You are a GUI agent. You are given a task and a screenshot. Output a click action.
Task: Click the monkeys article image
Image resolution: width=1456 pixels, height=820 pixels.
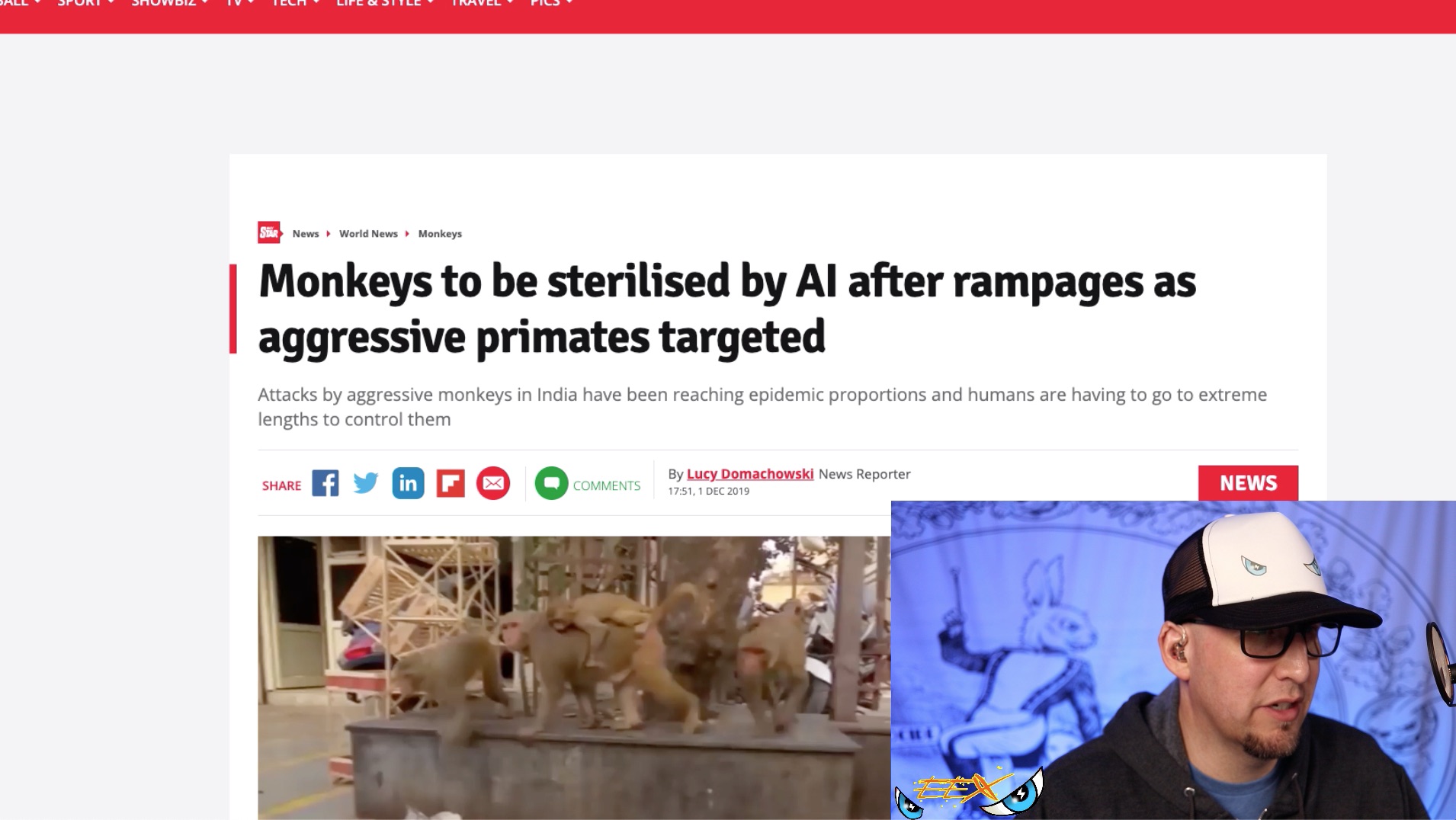click(574, 677)
